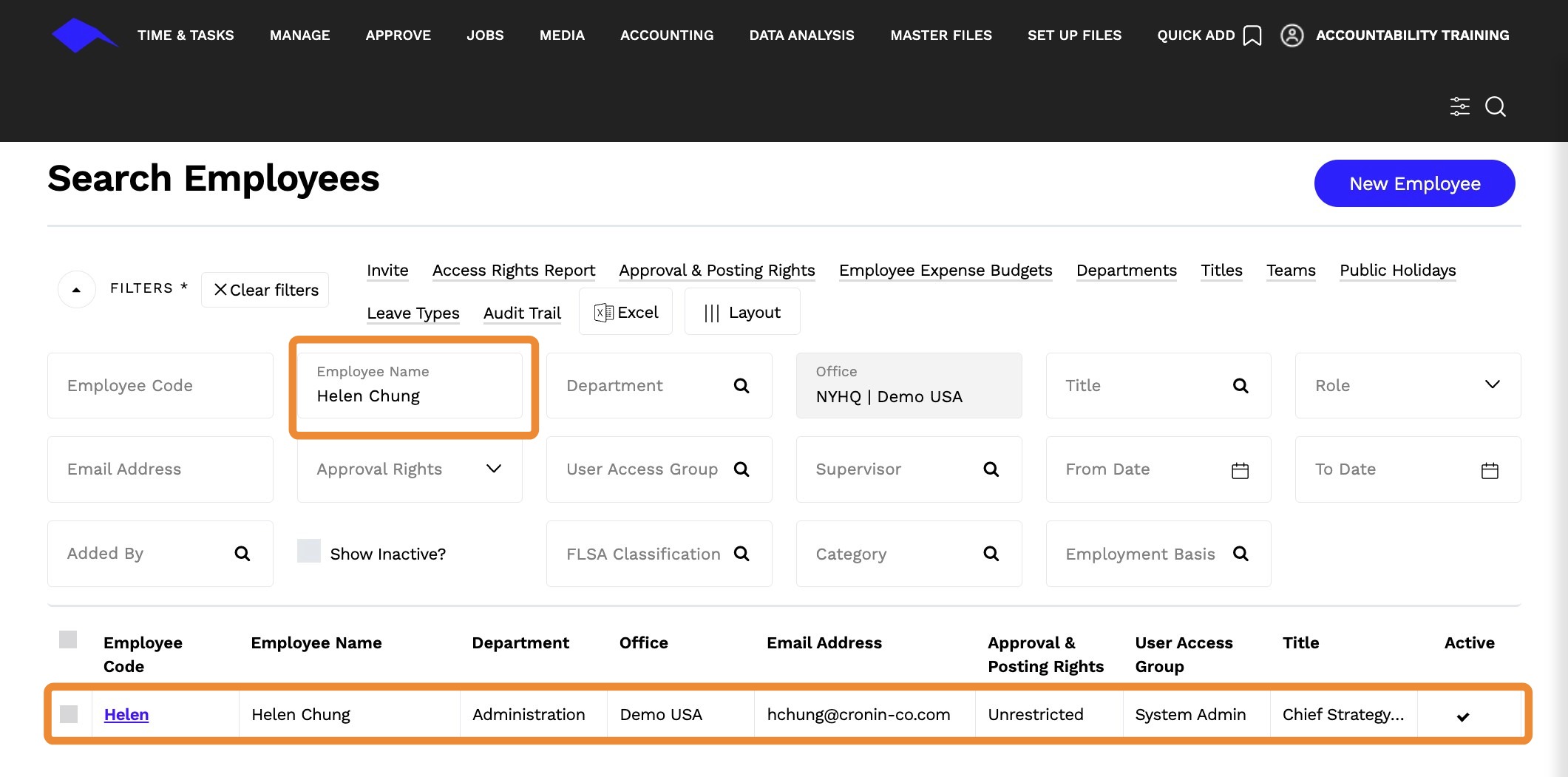The height and width of the screenshot is (777, 1568).
Task: Click the global search magnifier icon
Action: click(x=1496, y=106)
